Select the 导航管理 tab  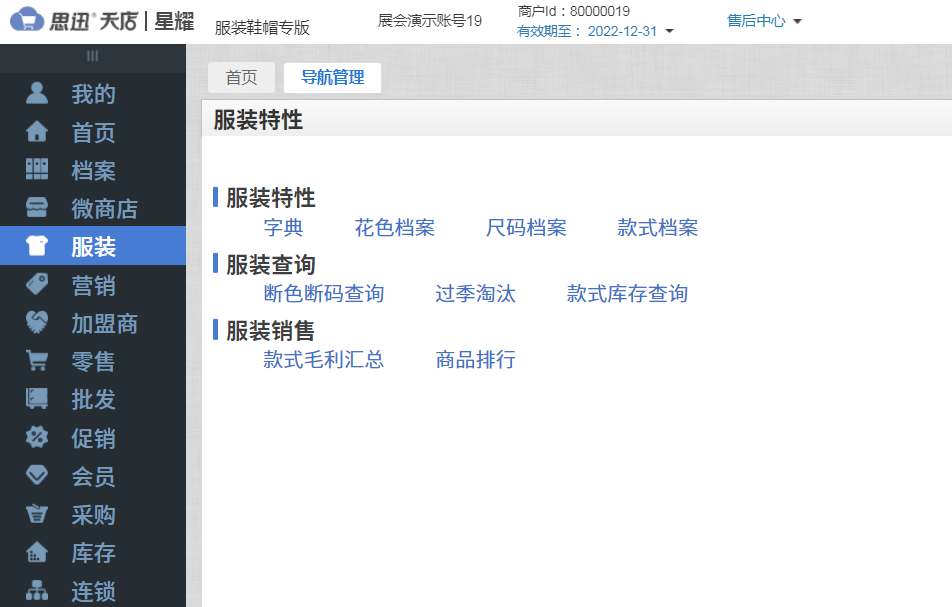tap(332, 77)
